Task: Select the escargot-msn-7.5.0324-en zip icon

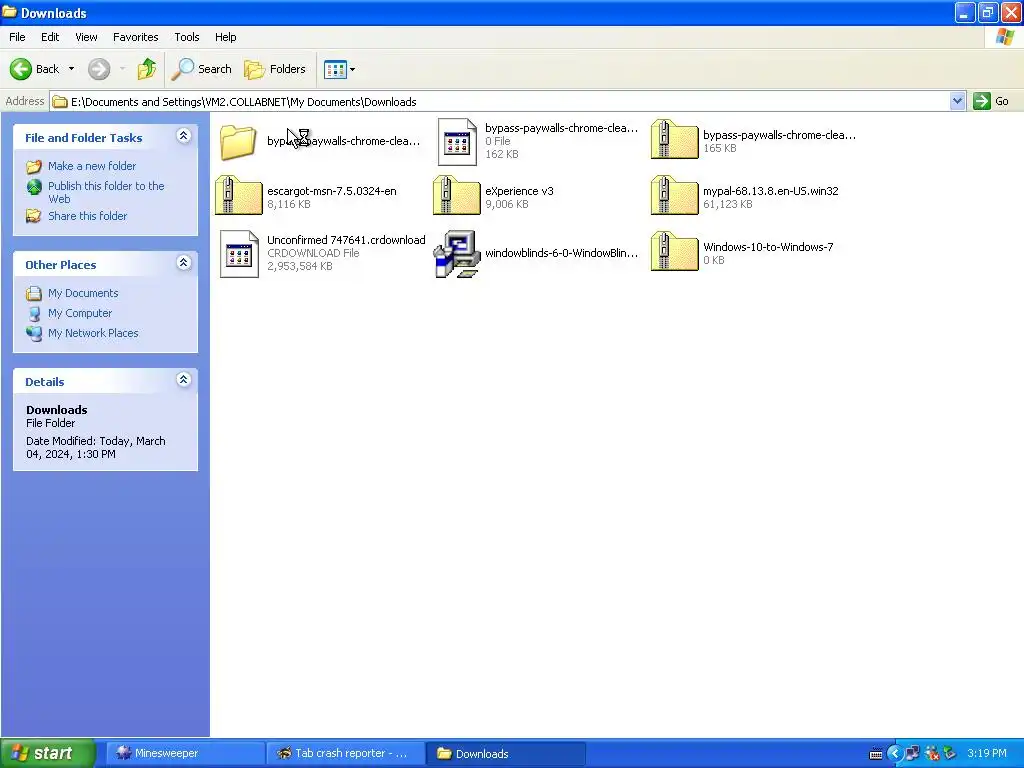Action: click(x=239, y=195)
